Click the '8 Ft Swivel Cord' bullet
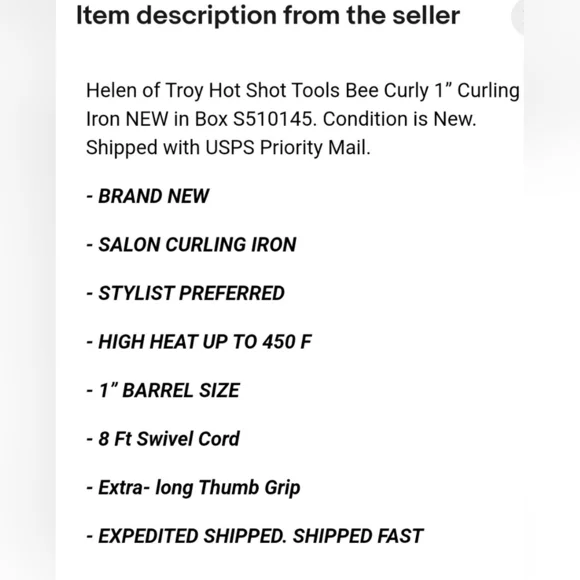 [163, 439]
